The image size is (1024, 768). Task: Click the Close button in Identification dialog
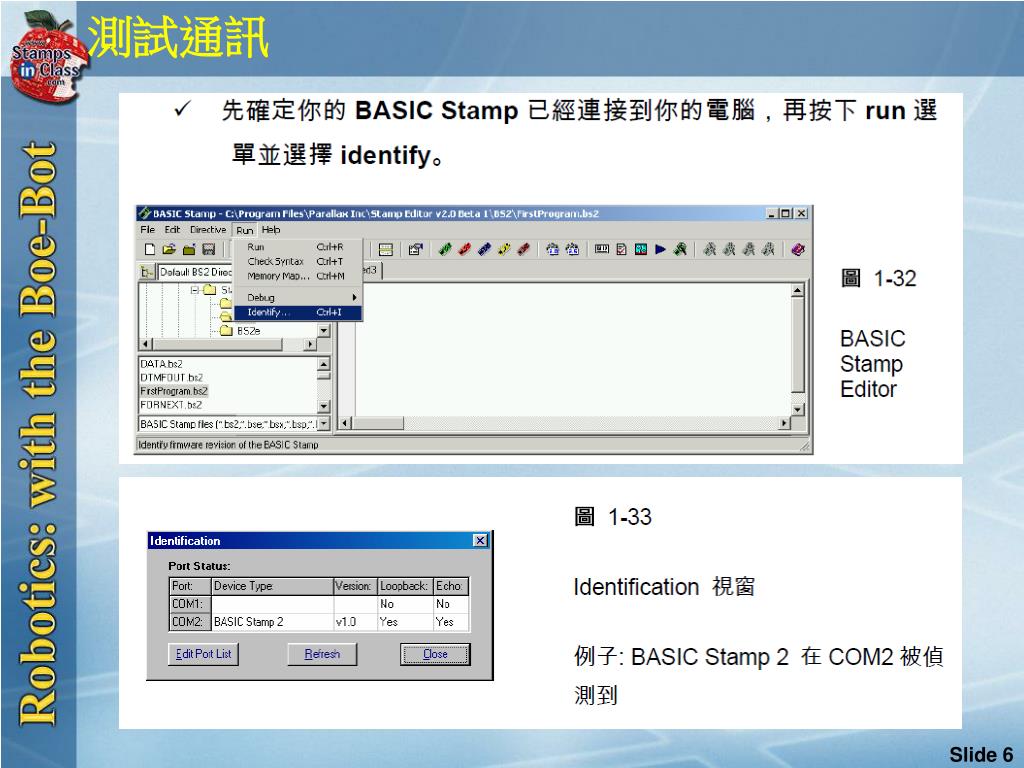click(435, 654)
